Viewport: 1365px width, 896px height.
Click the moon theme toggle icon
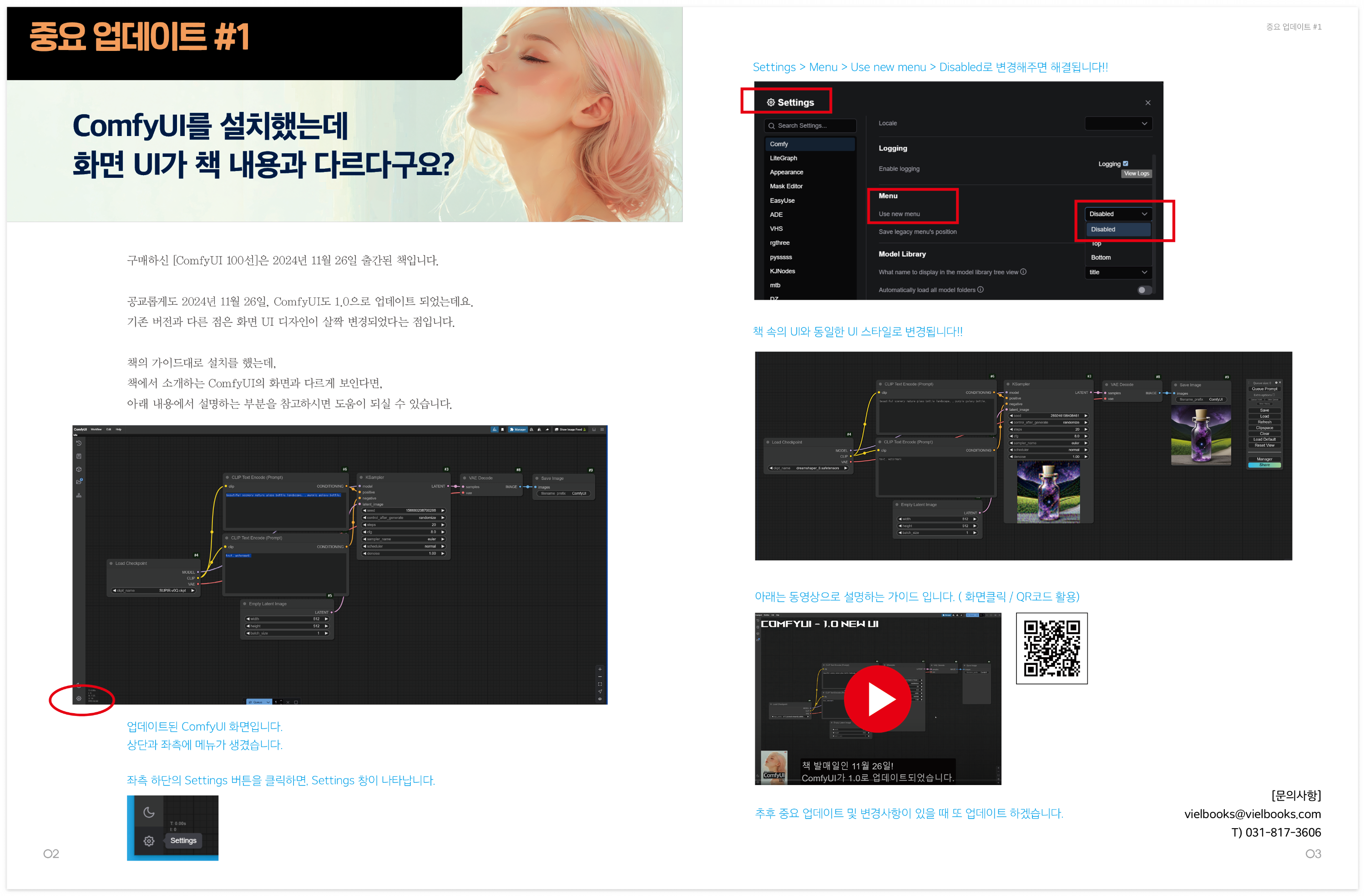click(x=149, y=812)
